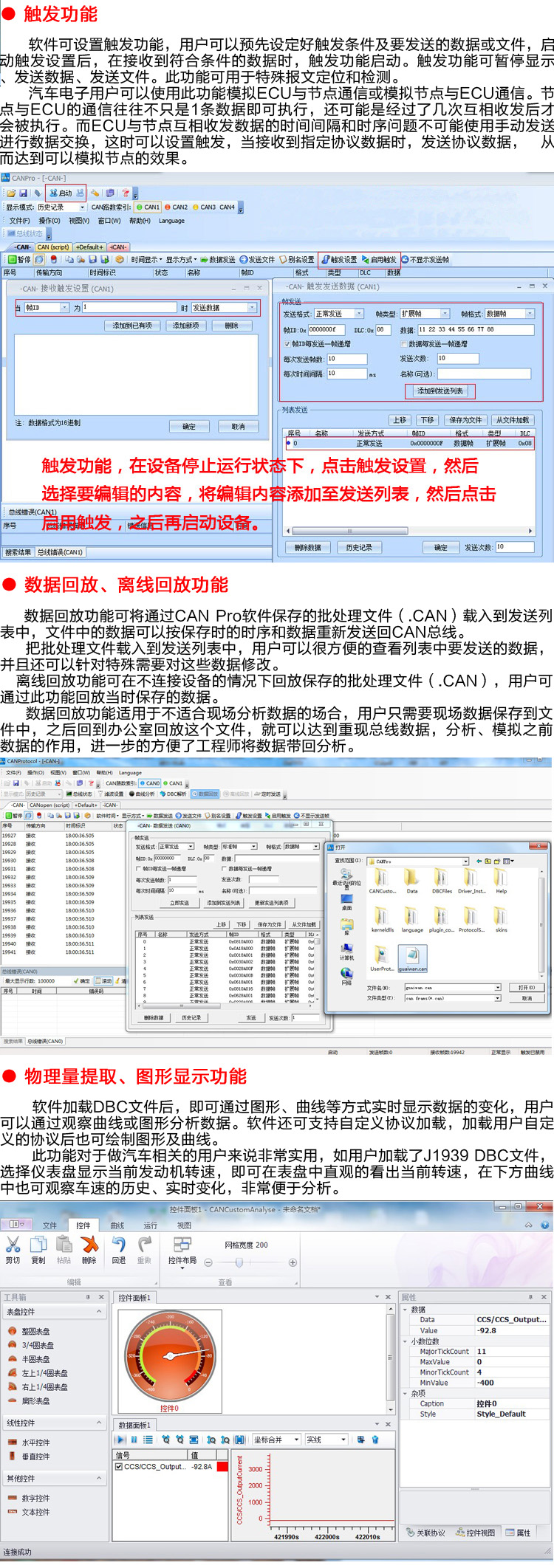Click the highlighted 数据回放 toolbar icon

click(x=205, y=794)
